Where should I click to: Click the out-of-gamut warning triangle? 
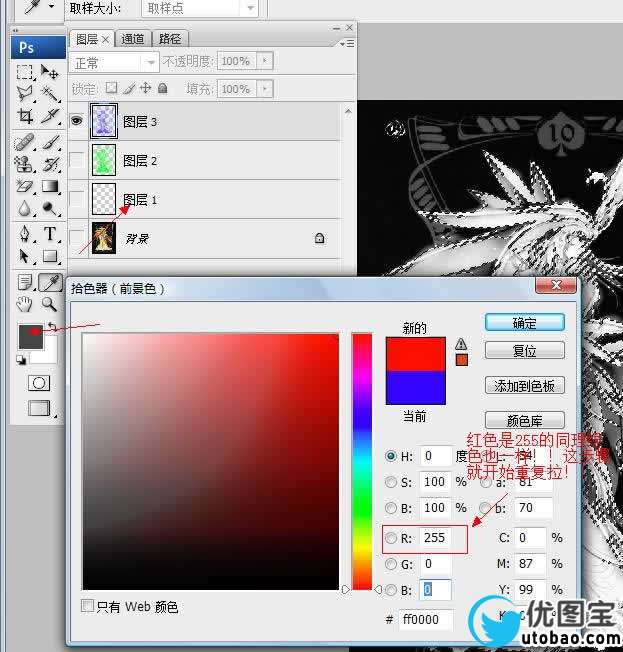pyautogui.click(x=461, y=344)
